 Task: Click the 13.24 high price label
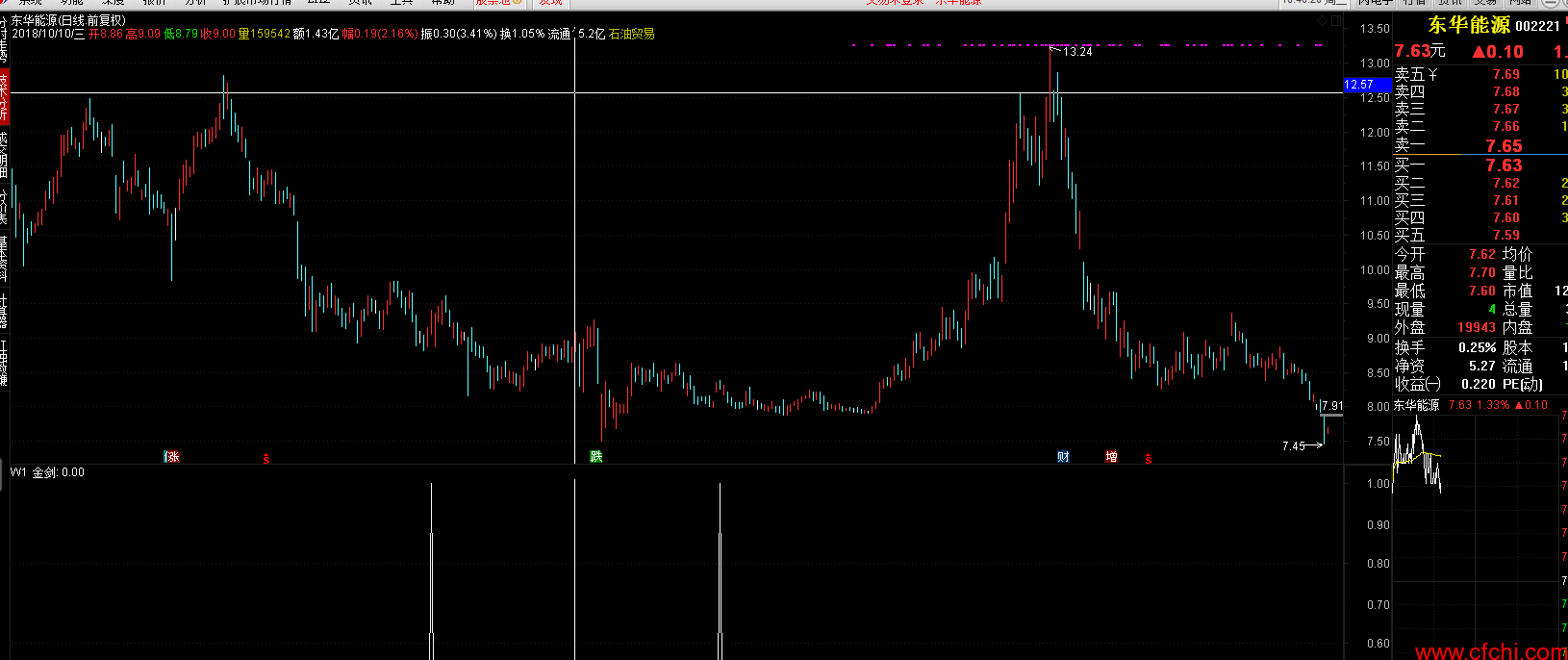coord(1077,52)
